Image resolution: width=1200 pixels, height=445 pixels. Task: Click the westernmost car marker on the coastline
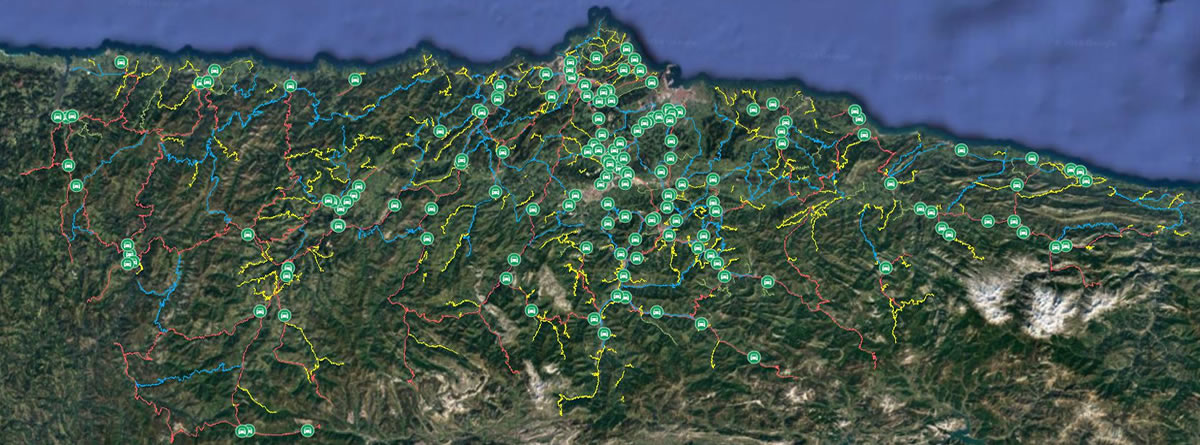pos(121,63)
